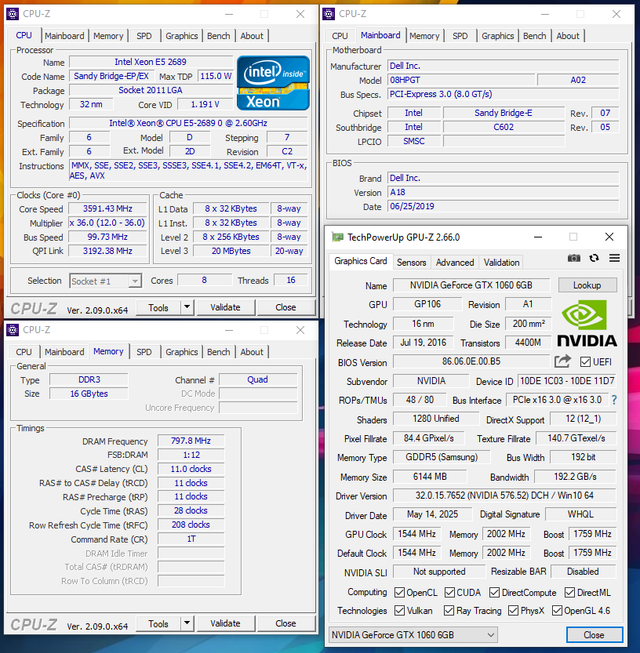
Task: Open Bench tab in Mainboard CPU-Z window
Action: (534, 36)
